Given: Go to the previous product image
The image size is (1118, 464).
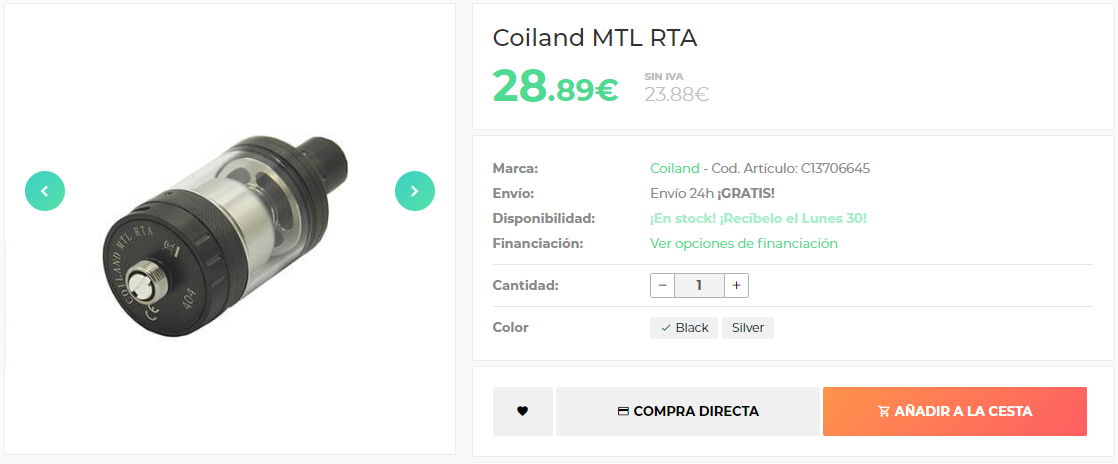Looking at the screenshot, I should 45,191.
